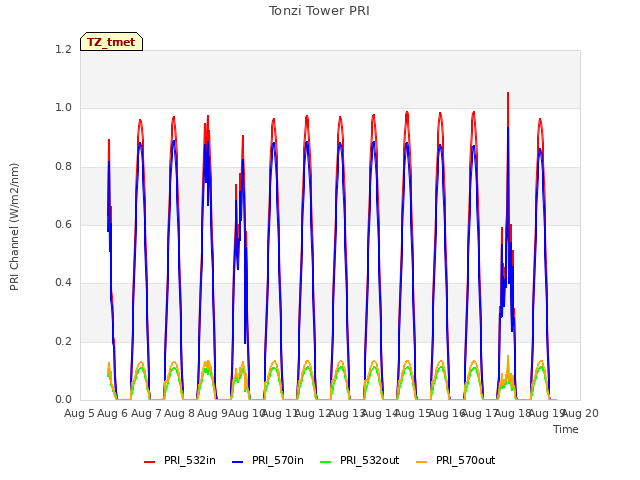The height and width of the screenshot is (480, 640).
Task: Click the Aug 9 x-axis tick label
Action: pos(212,413)
